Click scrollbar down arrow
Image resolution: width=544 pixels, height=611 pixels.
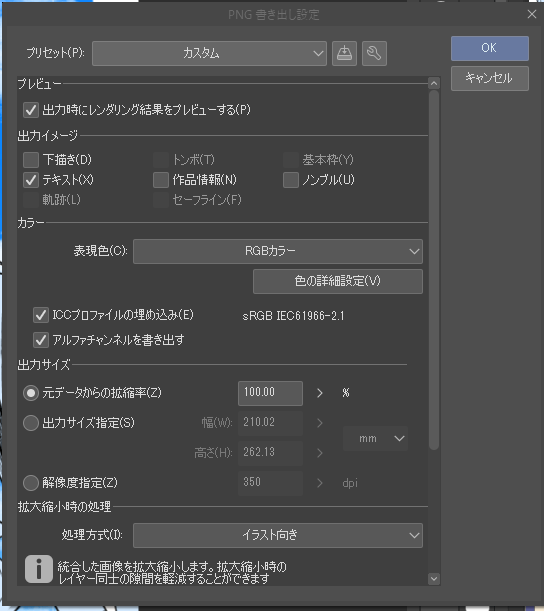tap(434, 579)
